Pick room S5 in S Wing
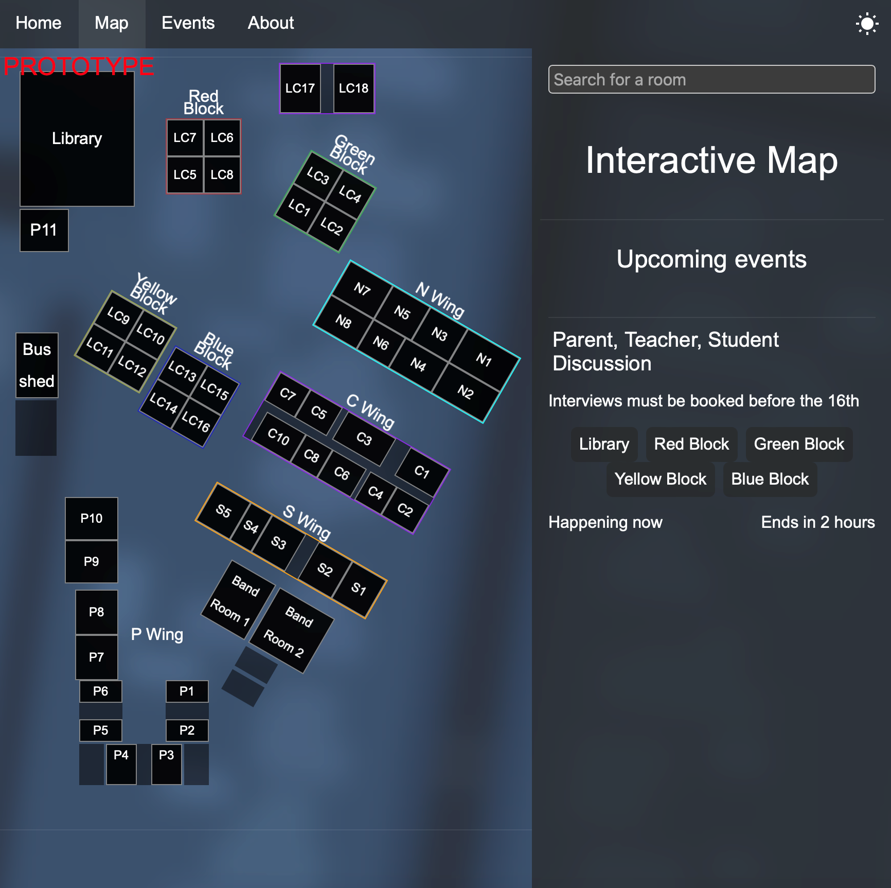 (223, 511)
